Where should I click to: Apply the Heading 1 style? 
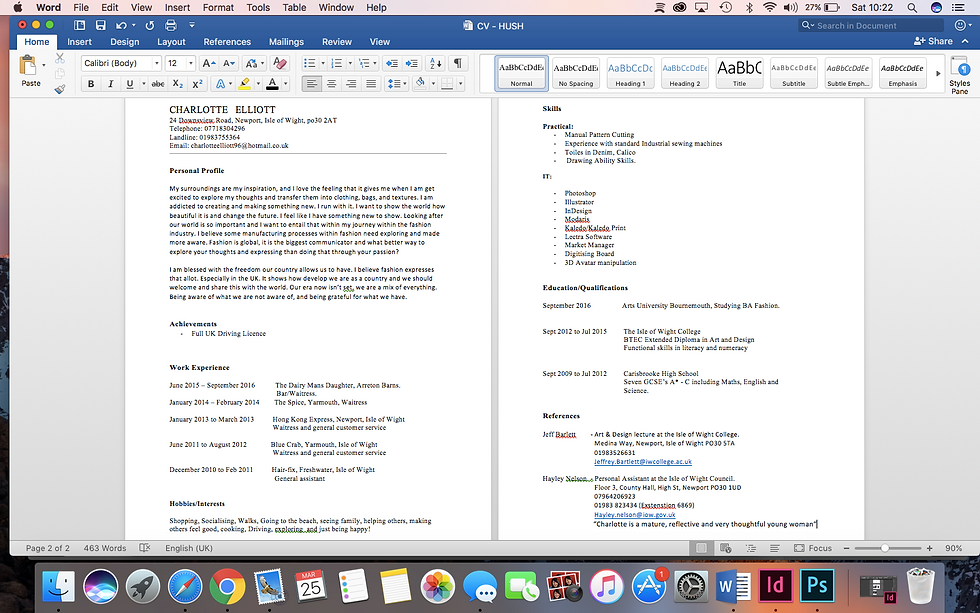(630, 73)
